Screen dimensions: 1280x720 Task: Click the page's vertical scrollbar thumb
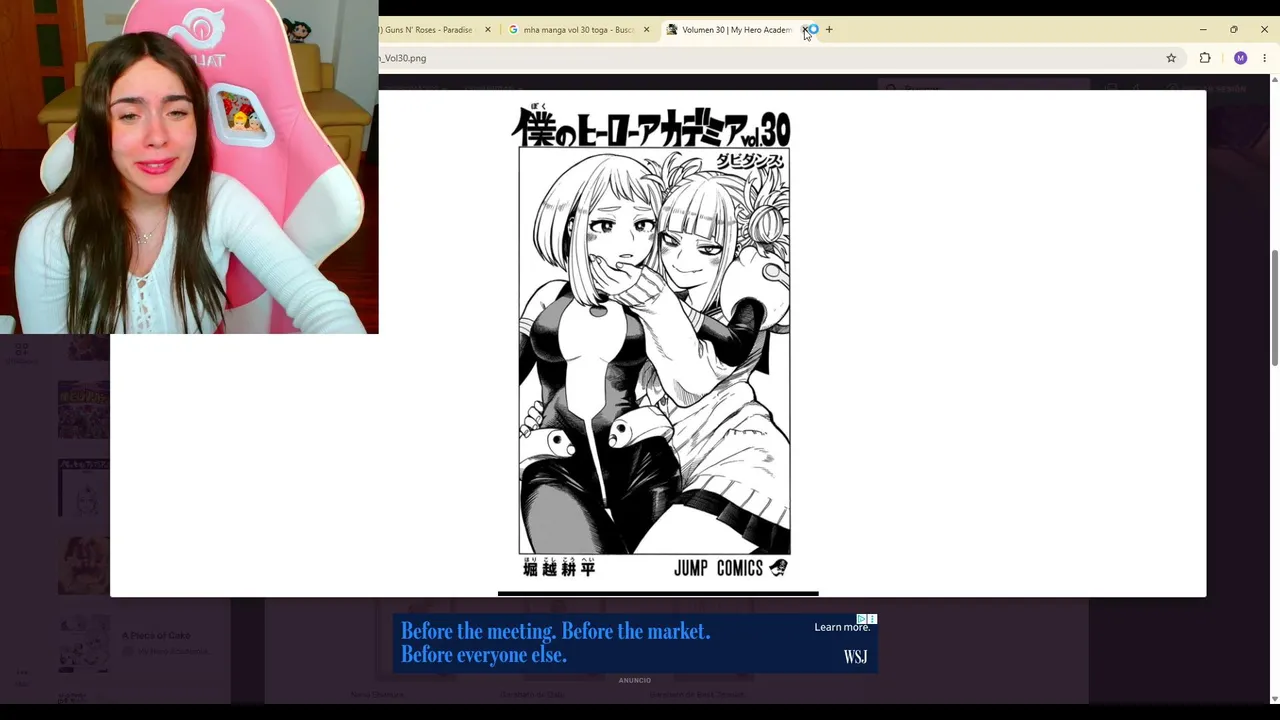(x=1274, y=307)
